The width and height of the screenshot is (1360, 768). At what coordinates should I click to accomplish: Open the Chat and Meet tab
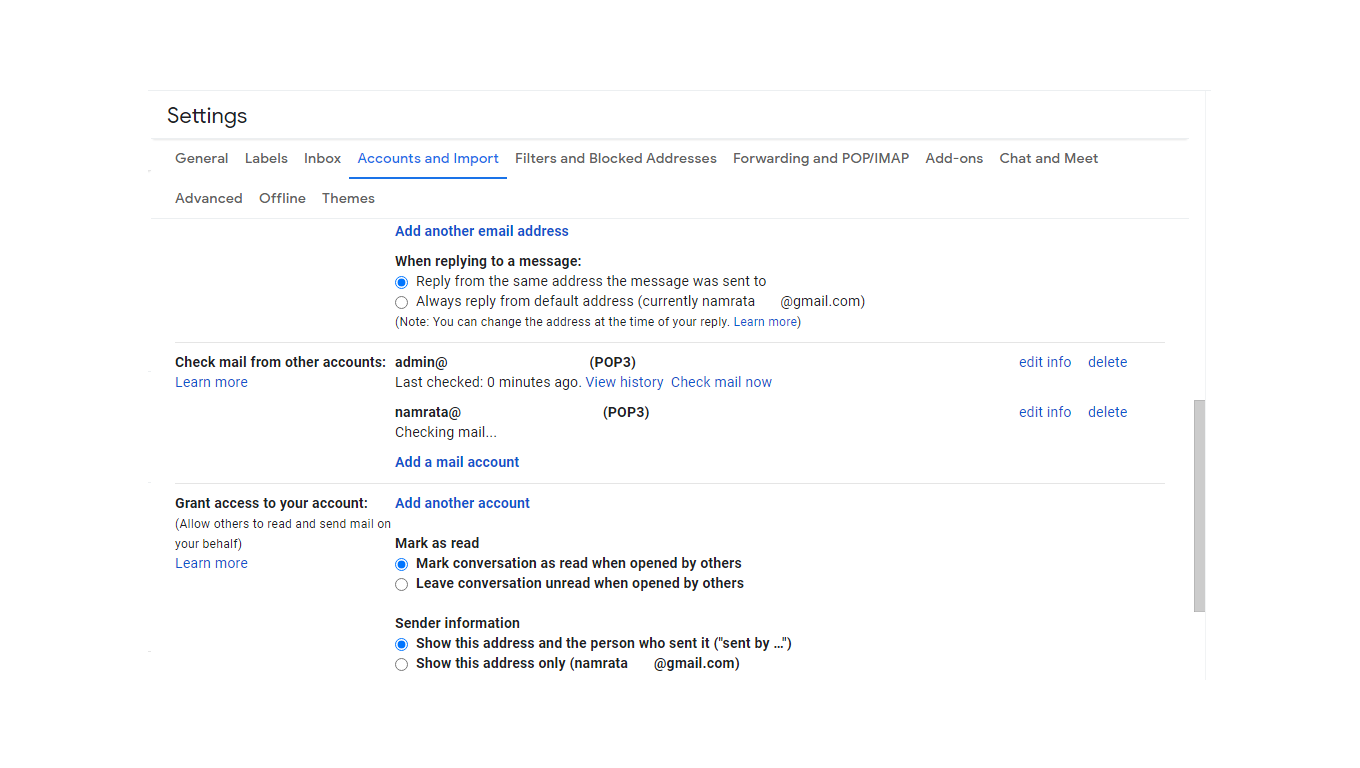tap(1048, 158)
